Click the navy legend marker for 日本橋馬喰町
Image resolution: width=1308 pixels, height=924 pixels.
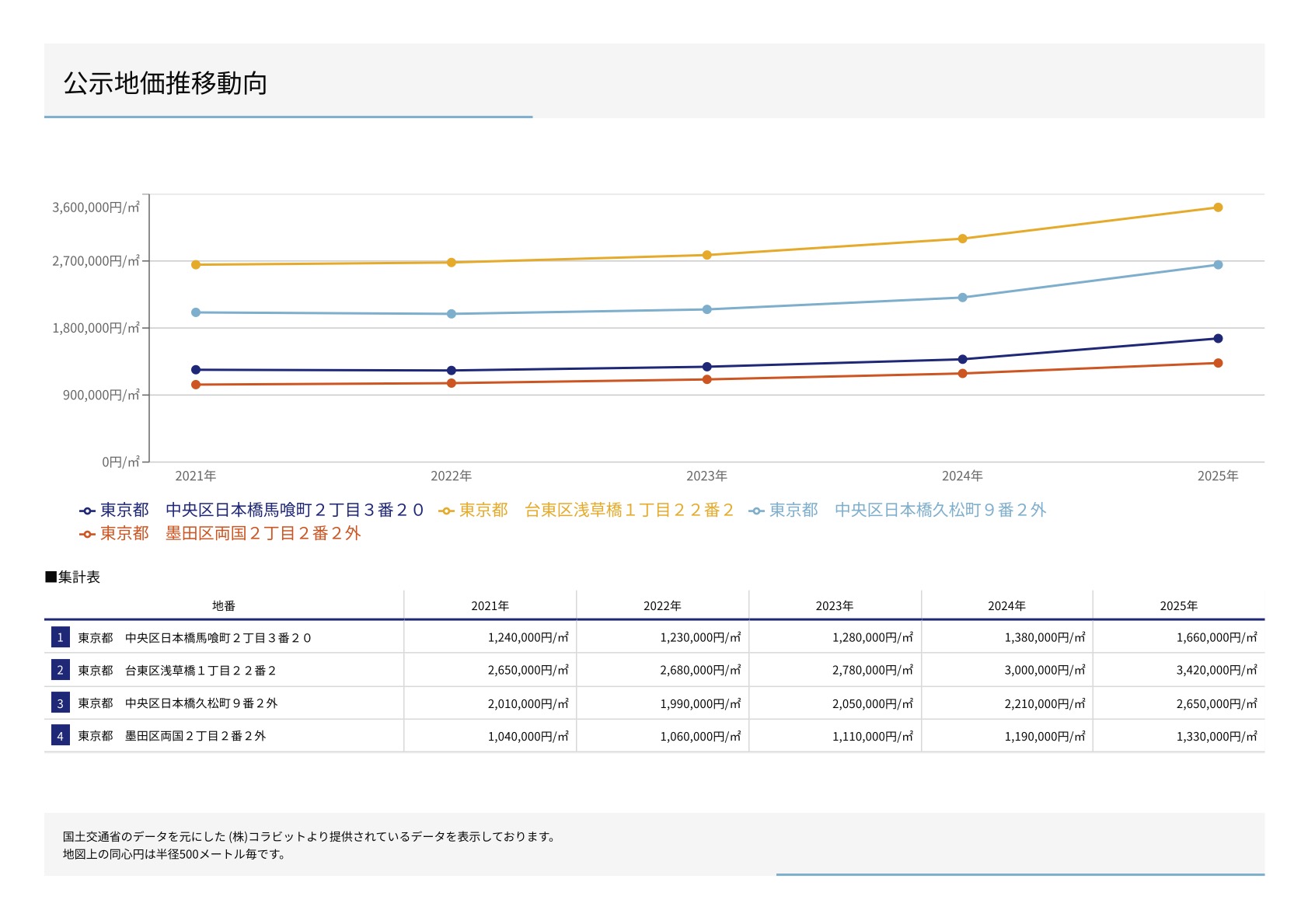(87, 511)
